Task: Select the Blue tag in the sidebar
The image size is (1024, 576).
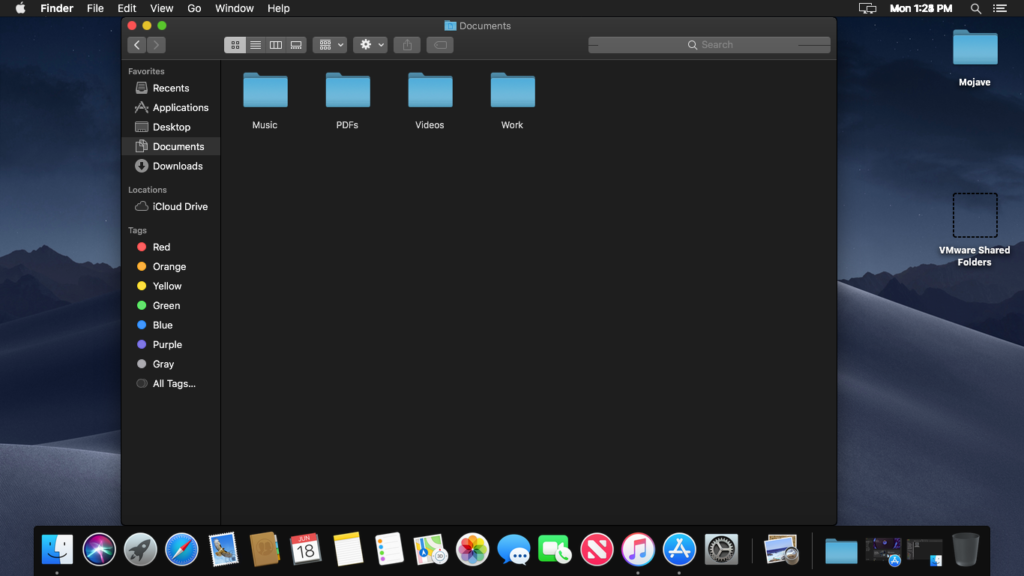Action: coord(163,324)
